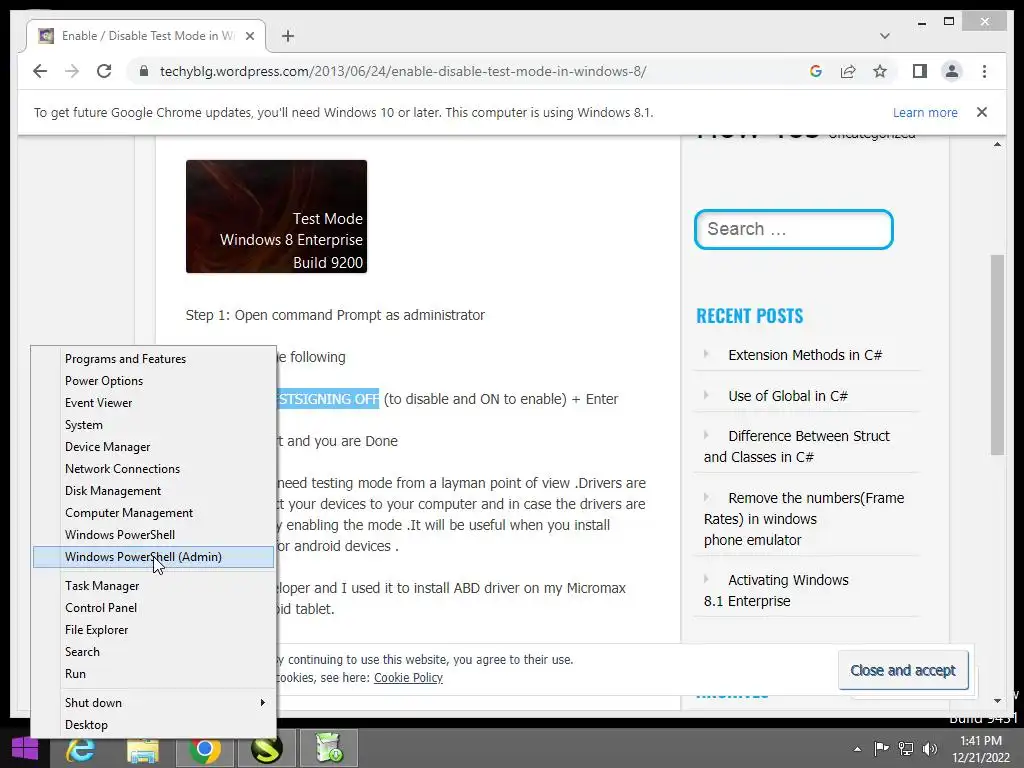Bookmark the page with the star icon

pos(880,71)
